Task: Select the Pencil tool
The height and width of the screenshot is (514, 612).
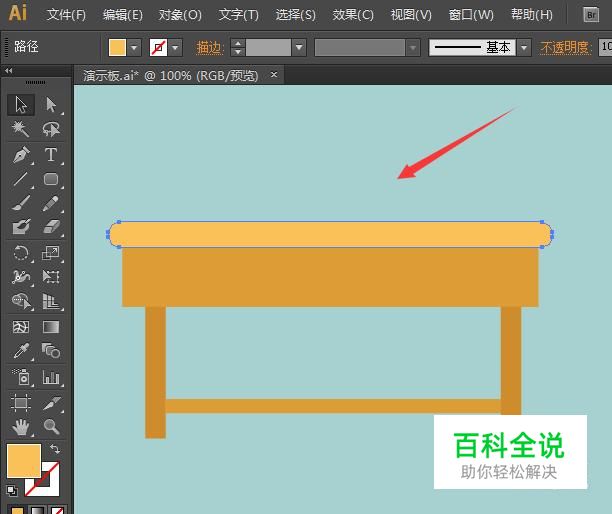Action: (x=51, y=203)
